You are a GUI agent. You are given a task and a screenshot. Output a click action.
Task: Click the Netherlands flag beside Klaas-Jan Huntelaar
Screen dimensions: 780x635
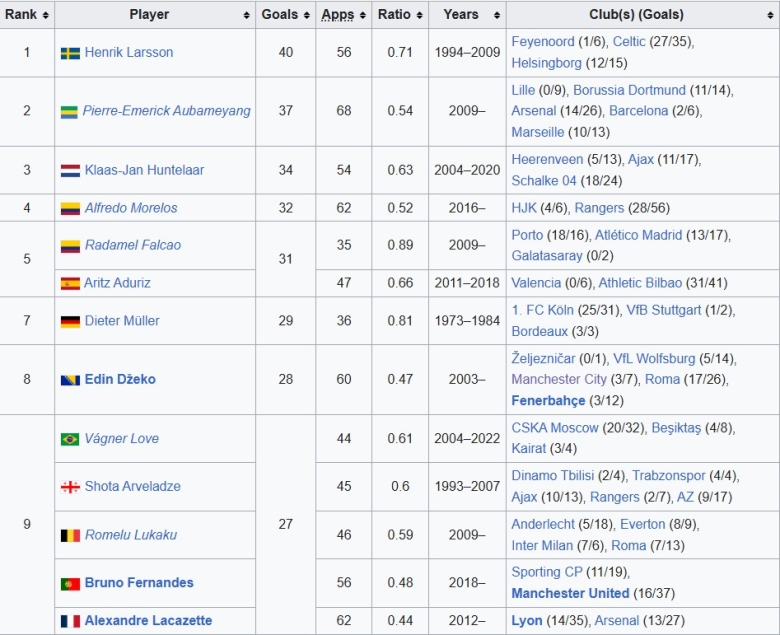[70, 171]
